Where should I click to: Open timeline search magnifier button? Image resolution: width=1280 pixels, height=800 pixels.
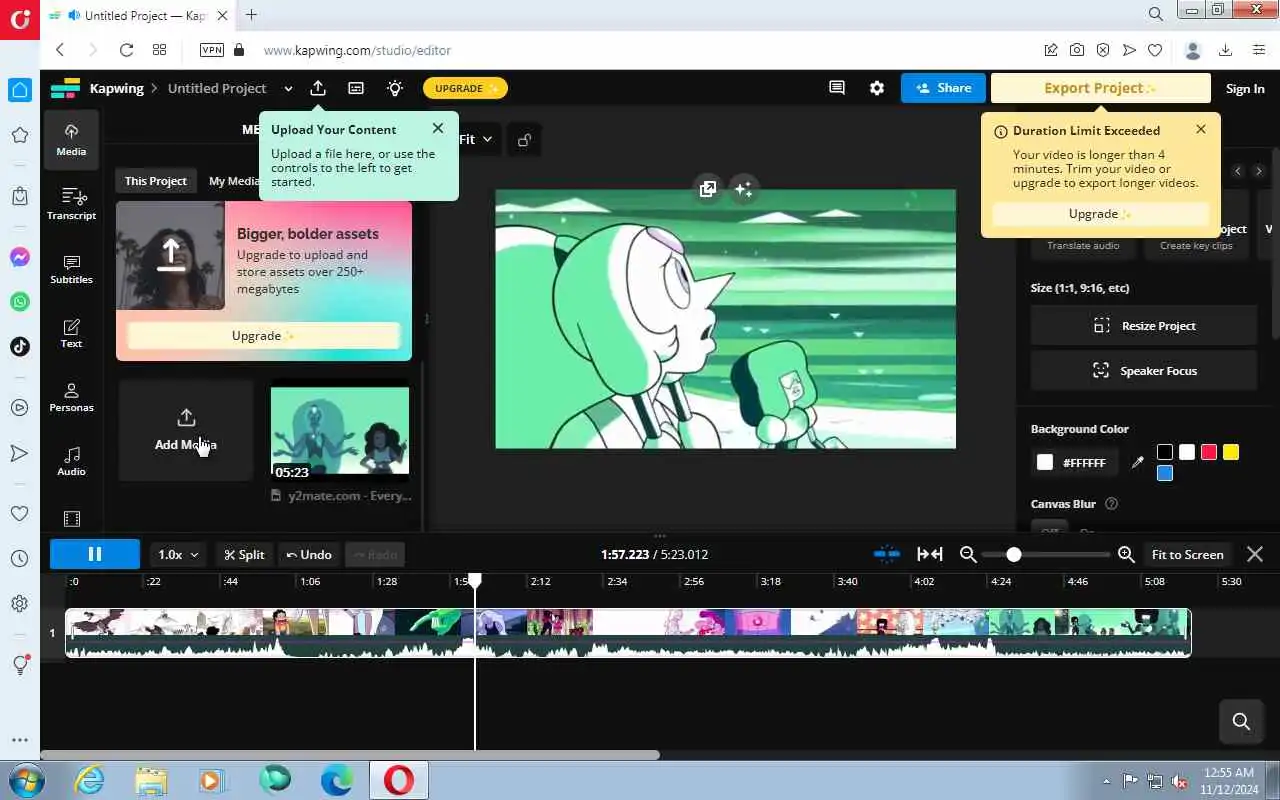[x=1241, y=721]
